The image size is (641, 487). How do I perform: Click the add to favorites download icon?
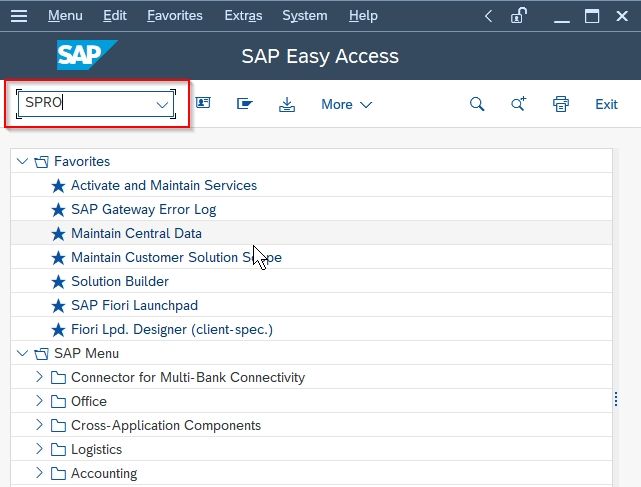click(287, 104)
